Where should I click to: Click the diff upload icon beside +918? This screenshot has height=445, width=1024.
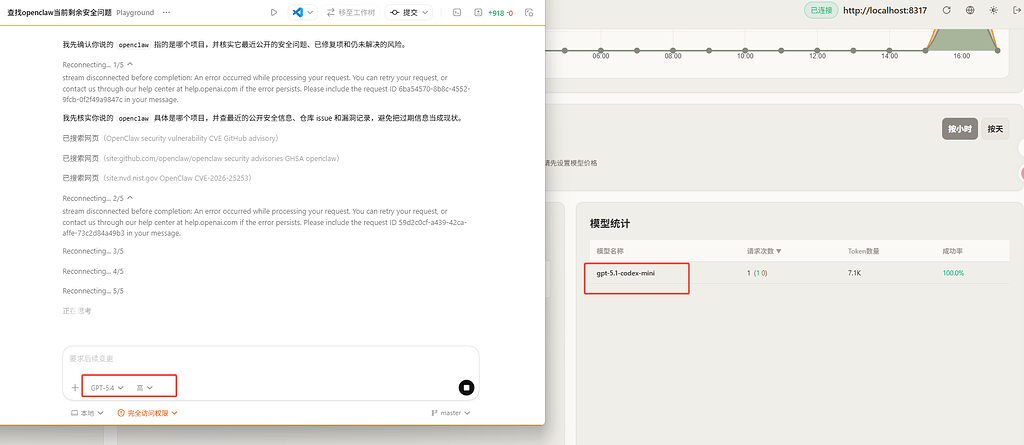click(479, 12)
